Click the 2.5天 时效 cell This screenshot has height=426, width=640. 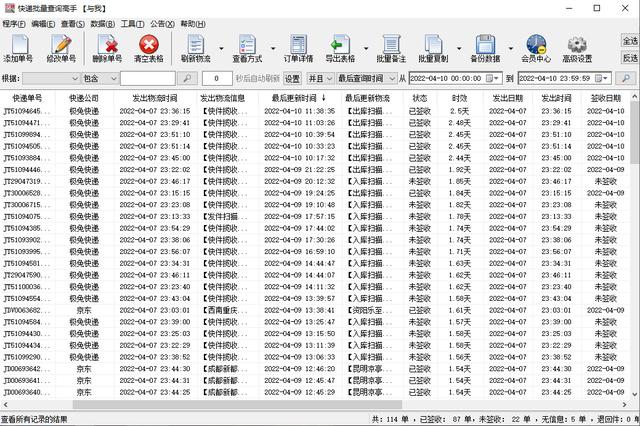(460, 111)
